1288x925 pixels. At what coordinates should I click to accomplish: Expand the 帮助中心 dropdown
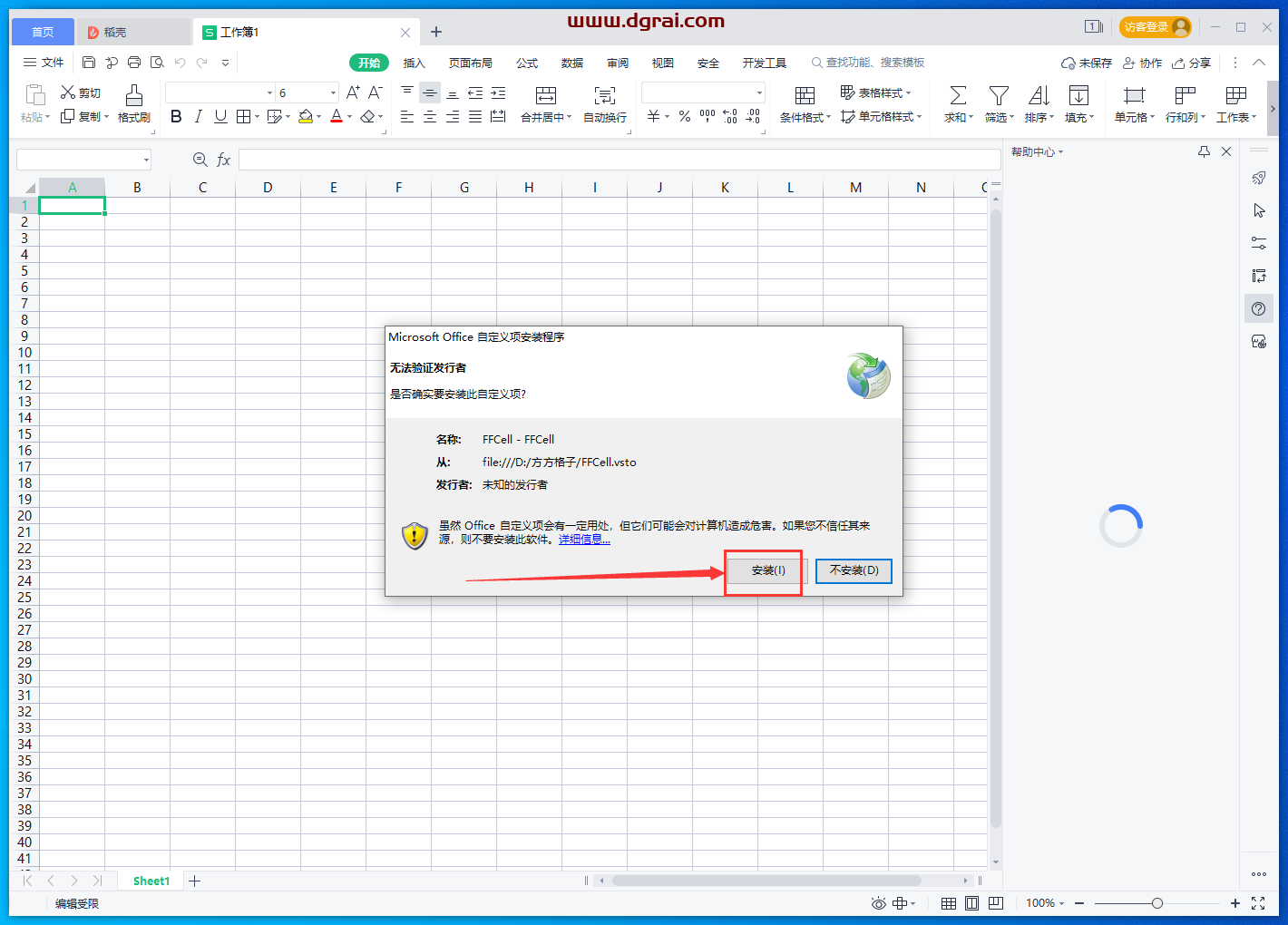point(1038,151)
